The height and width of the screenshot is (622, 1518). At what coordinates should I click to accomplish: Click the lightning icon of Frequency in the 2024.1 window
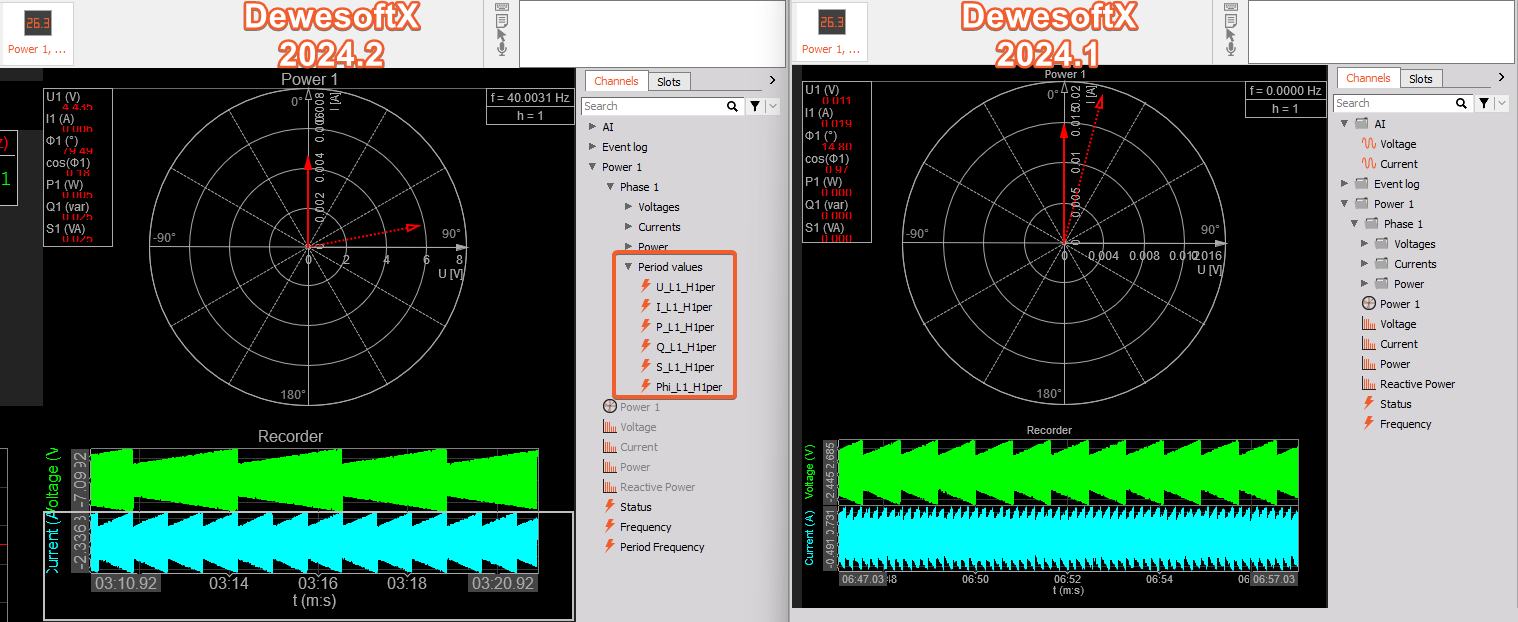[x=1369, y=423]
